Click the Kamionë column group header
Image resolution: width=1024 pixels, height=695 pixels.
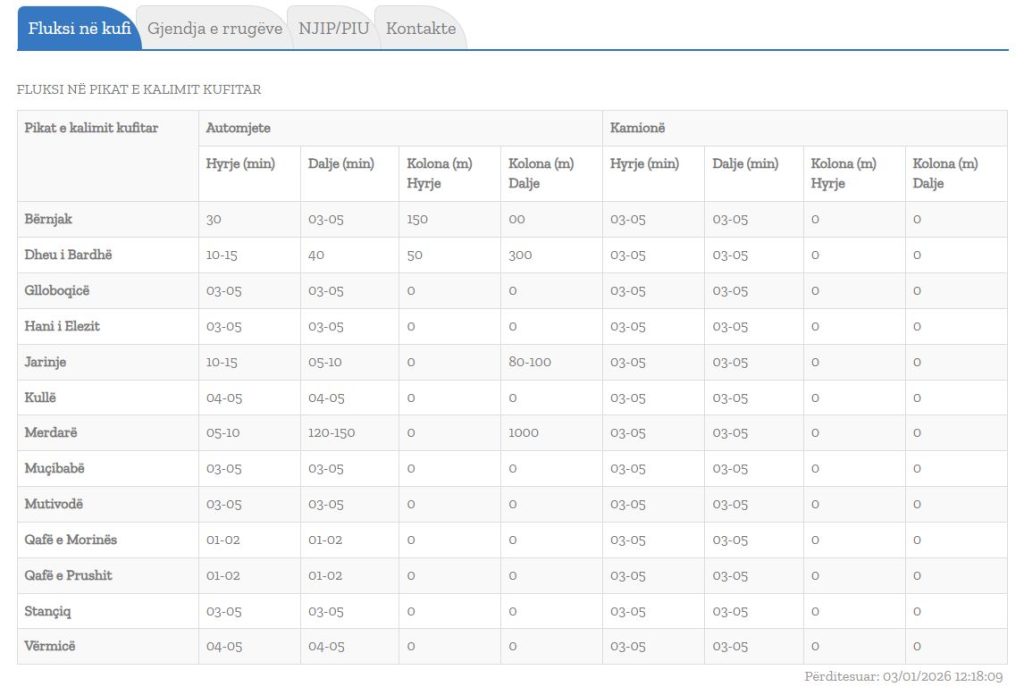click(638, 128)
